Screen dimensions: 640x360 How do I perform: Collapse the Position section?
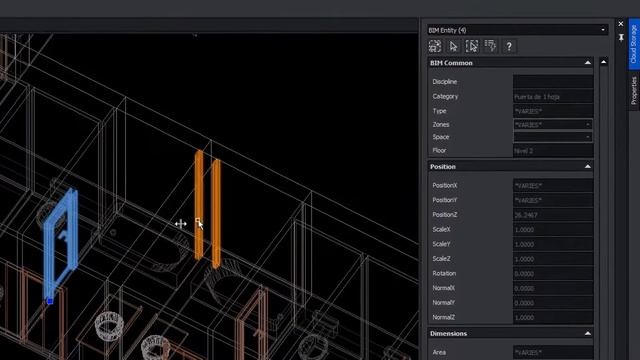(587, 167)
